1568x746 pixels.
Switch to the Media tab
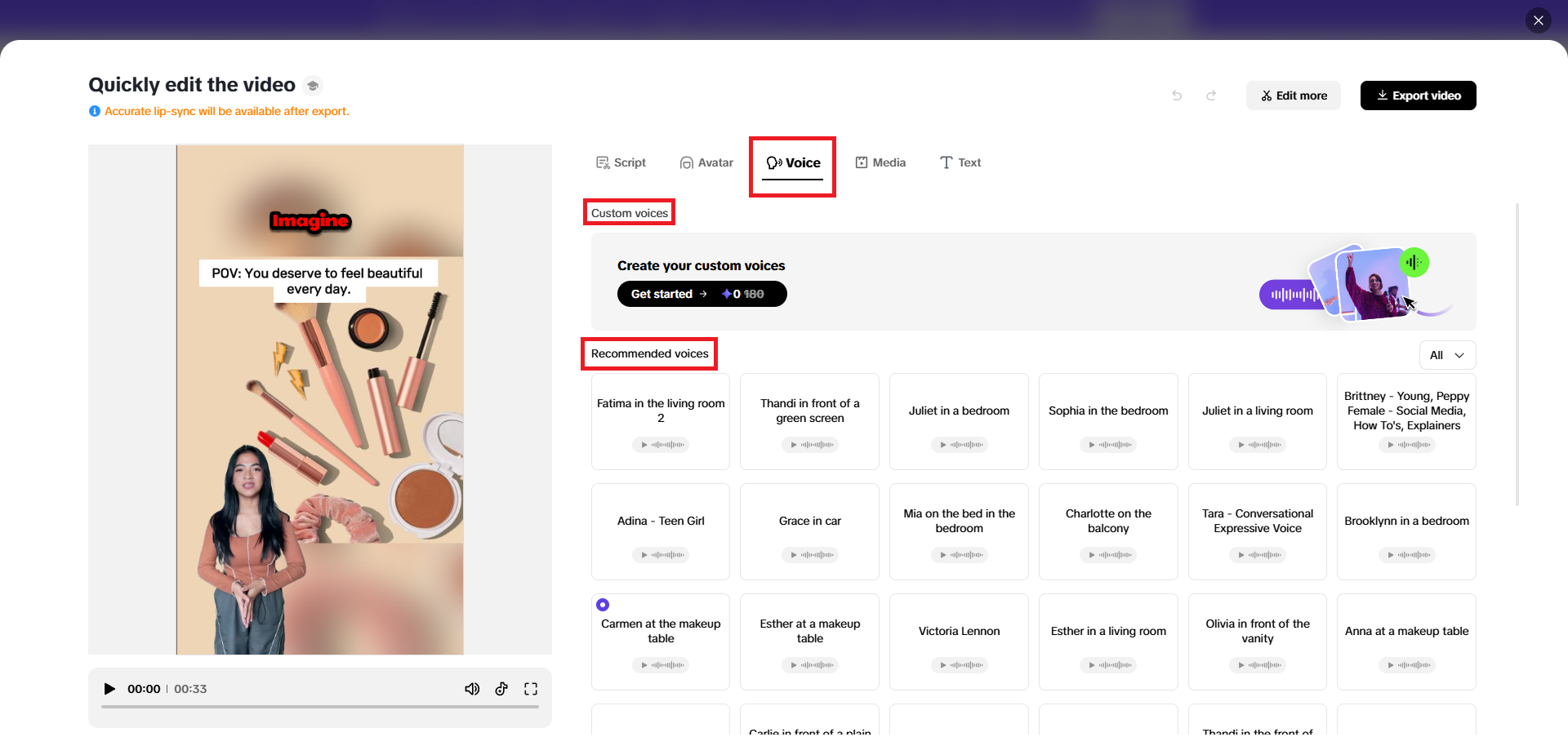880,162
